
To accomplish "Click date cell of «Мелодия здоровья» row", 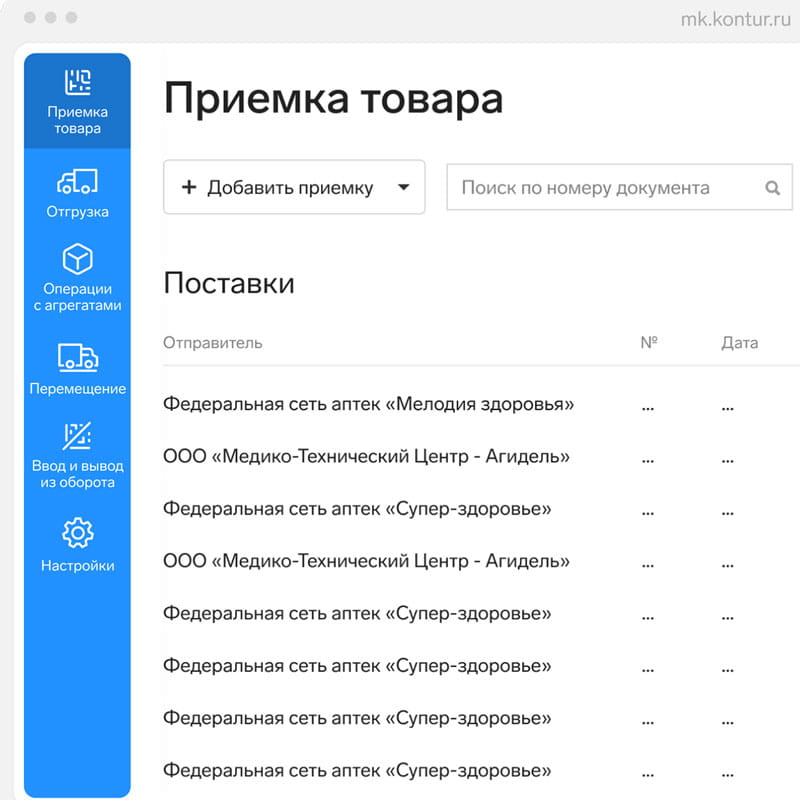I will point(727,406).
